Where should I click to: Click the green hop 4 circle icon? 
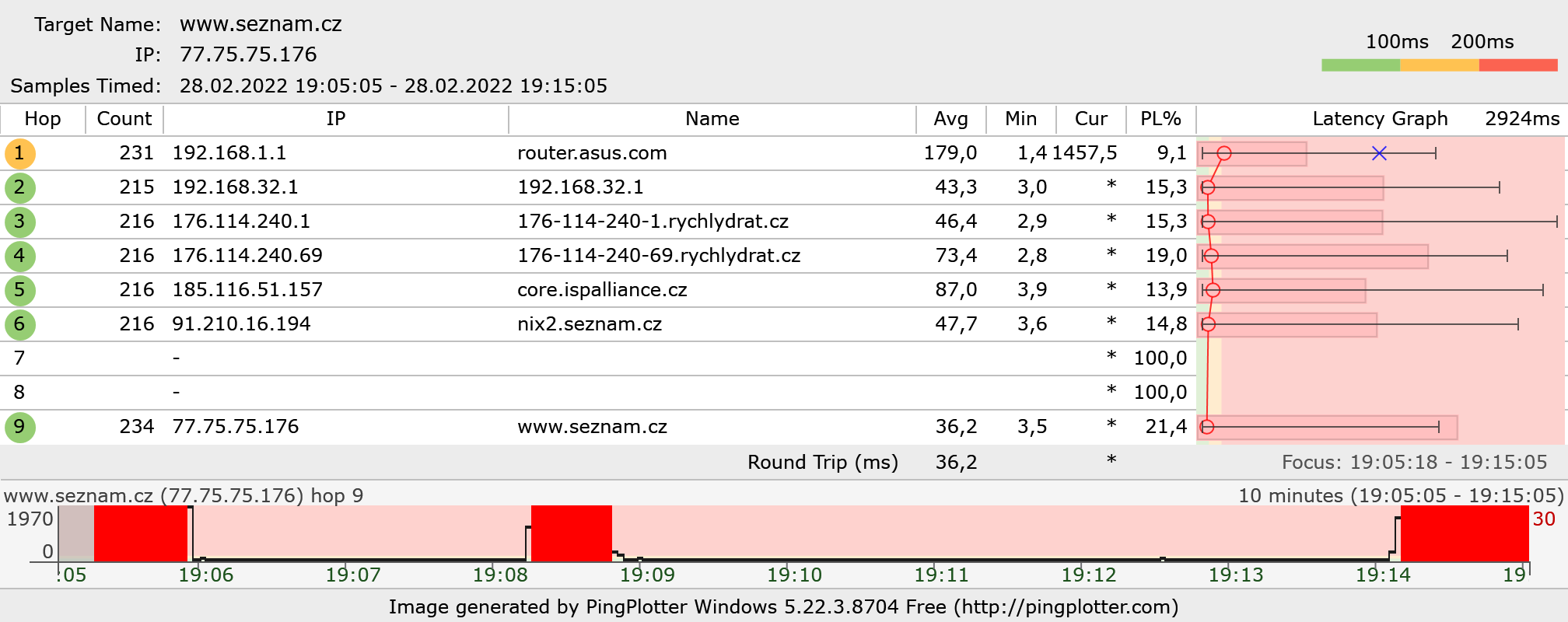point(19,256)
